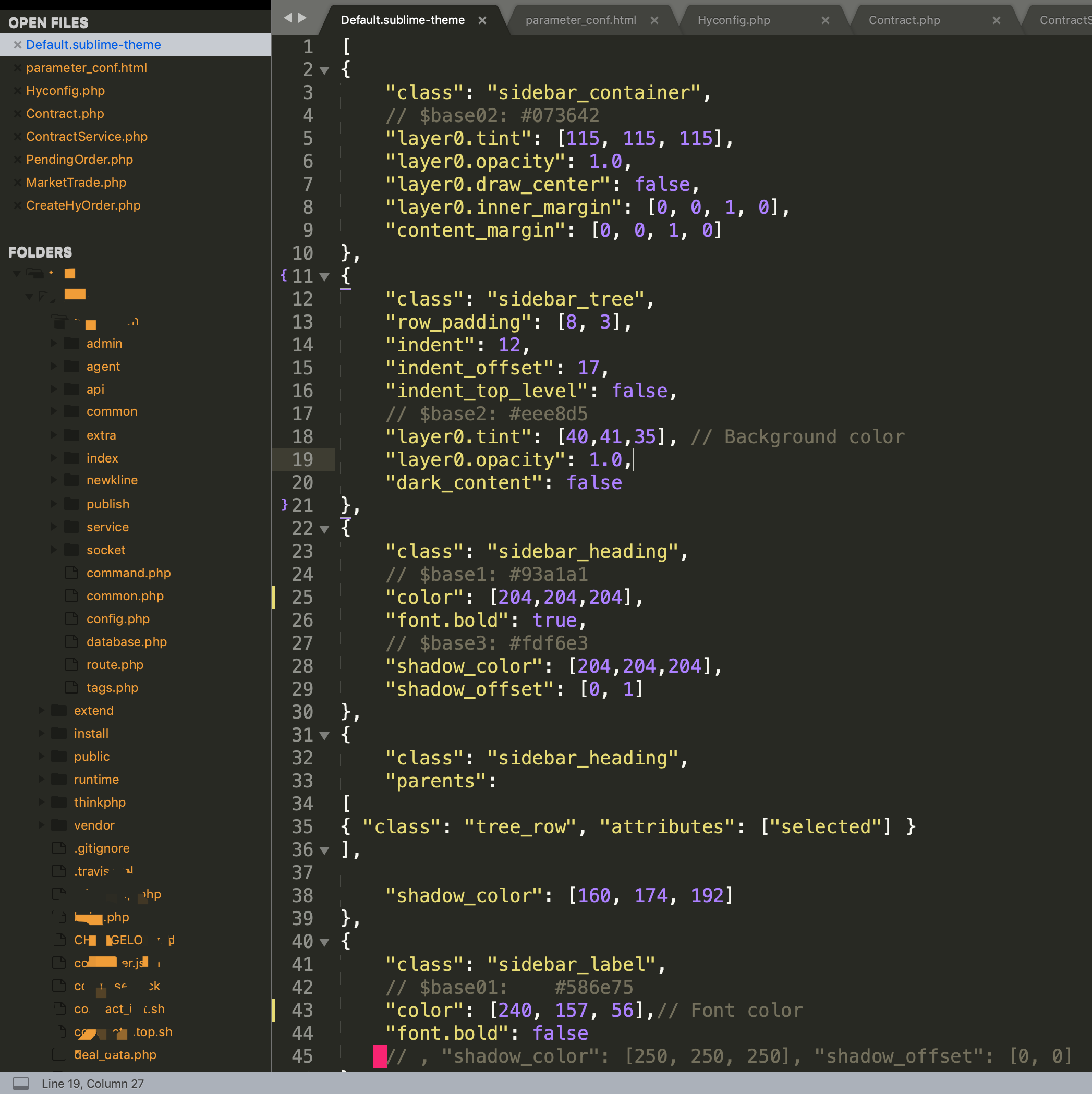Click line number 25 in gutter
Screen dimensions: 1092x1094
302,598
